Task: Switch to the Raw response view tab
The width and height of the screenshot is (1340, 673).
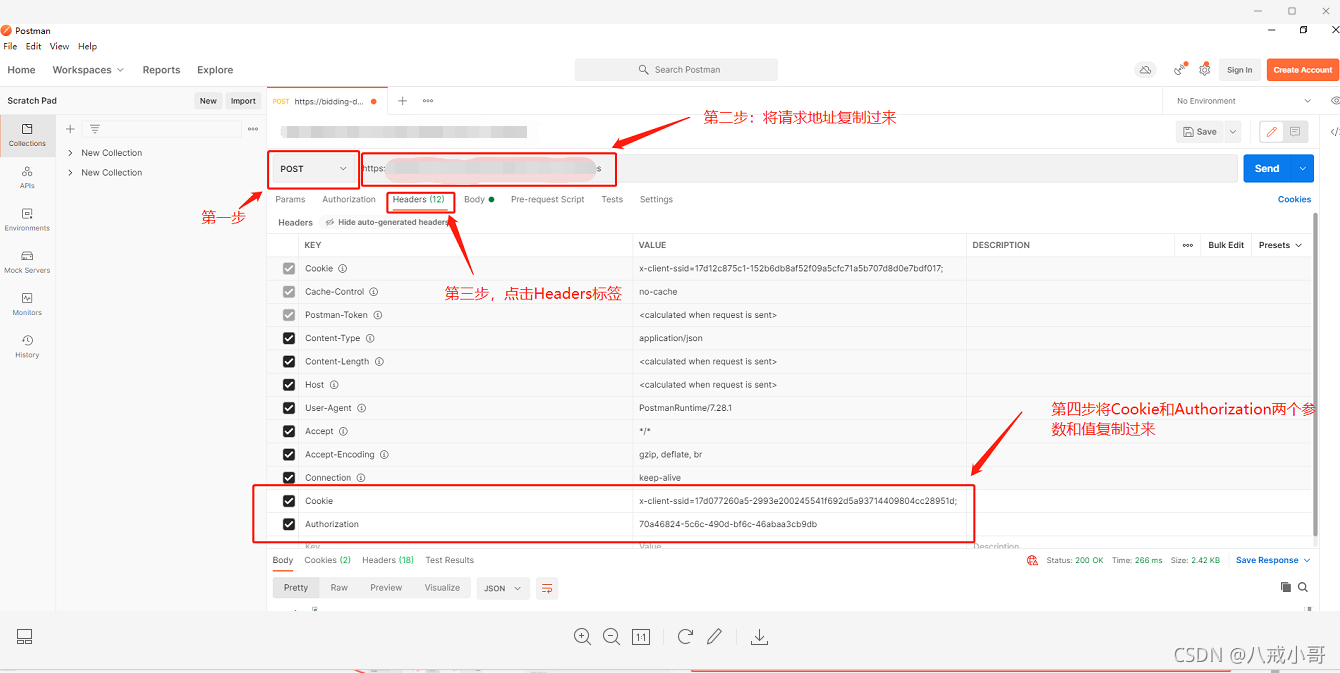Action: pos(339,588)
